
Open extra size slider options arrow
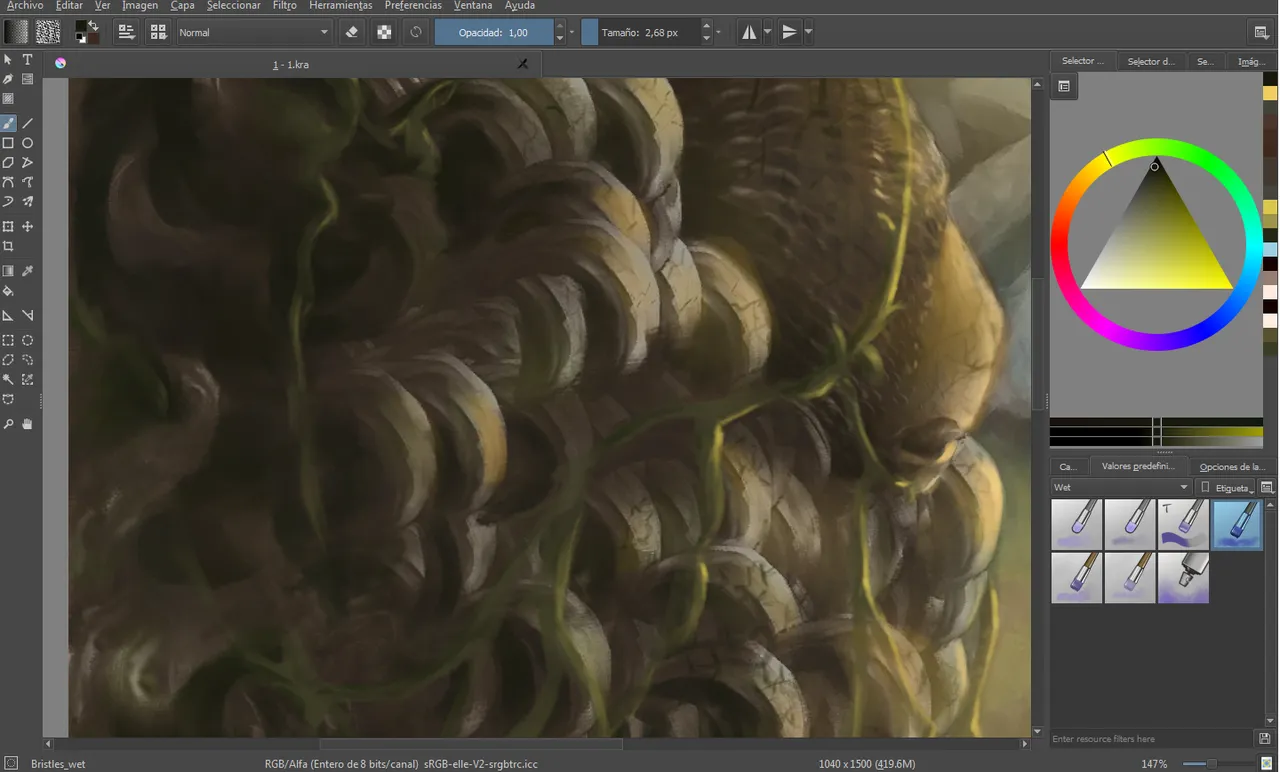tap(719, 32)
